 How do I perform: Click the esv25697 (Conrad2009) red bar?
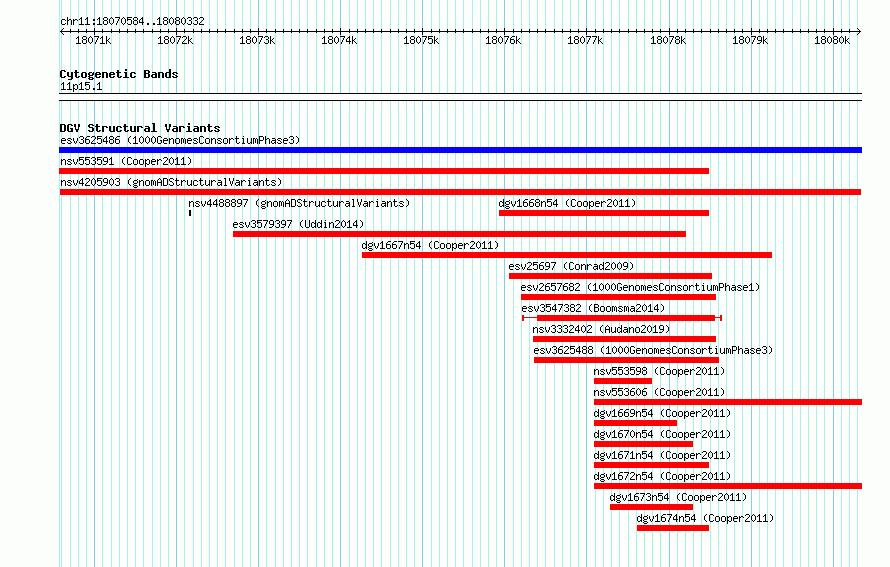610,276
